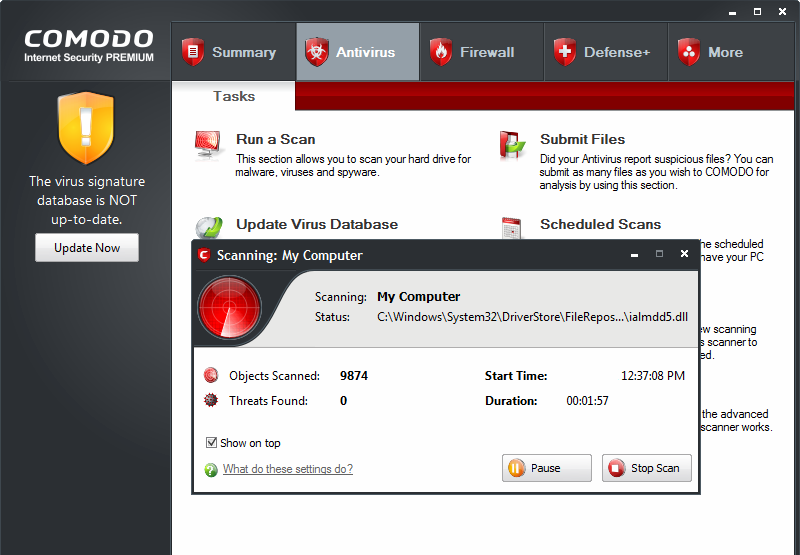Click the Threats Found bug icon

coord(211,400)
